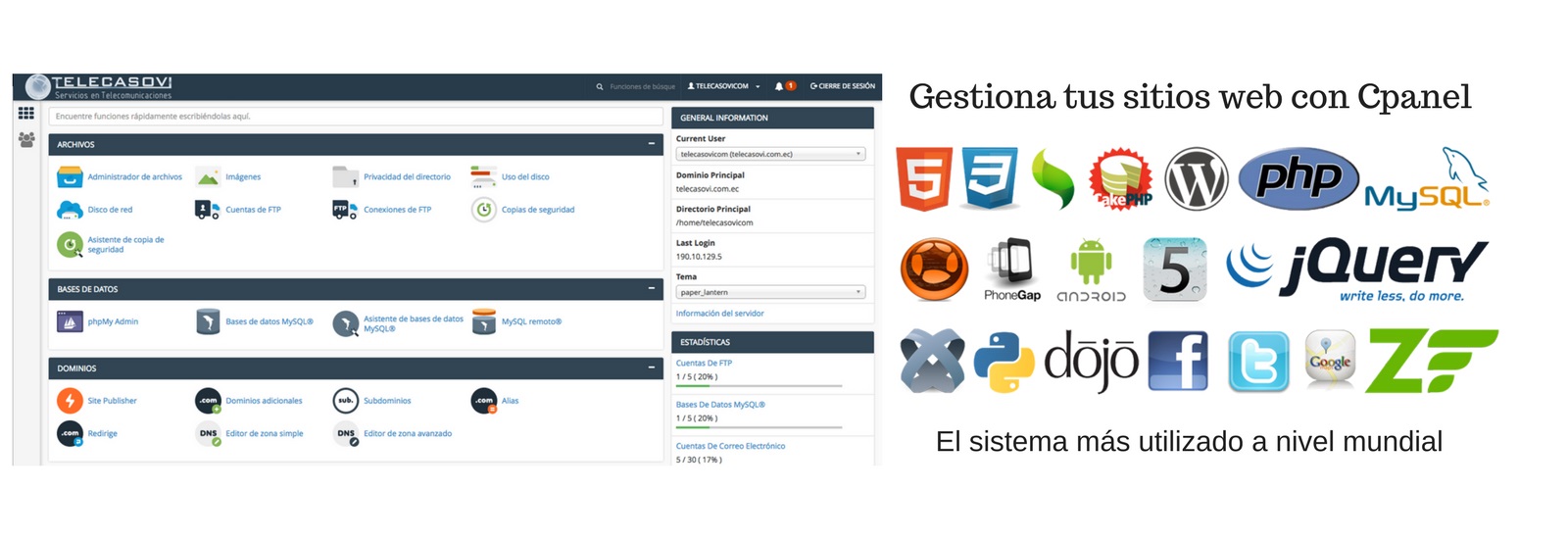
Task: Open the Privacidad del directorio folder icon
Action: [346, 177]
